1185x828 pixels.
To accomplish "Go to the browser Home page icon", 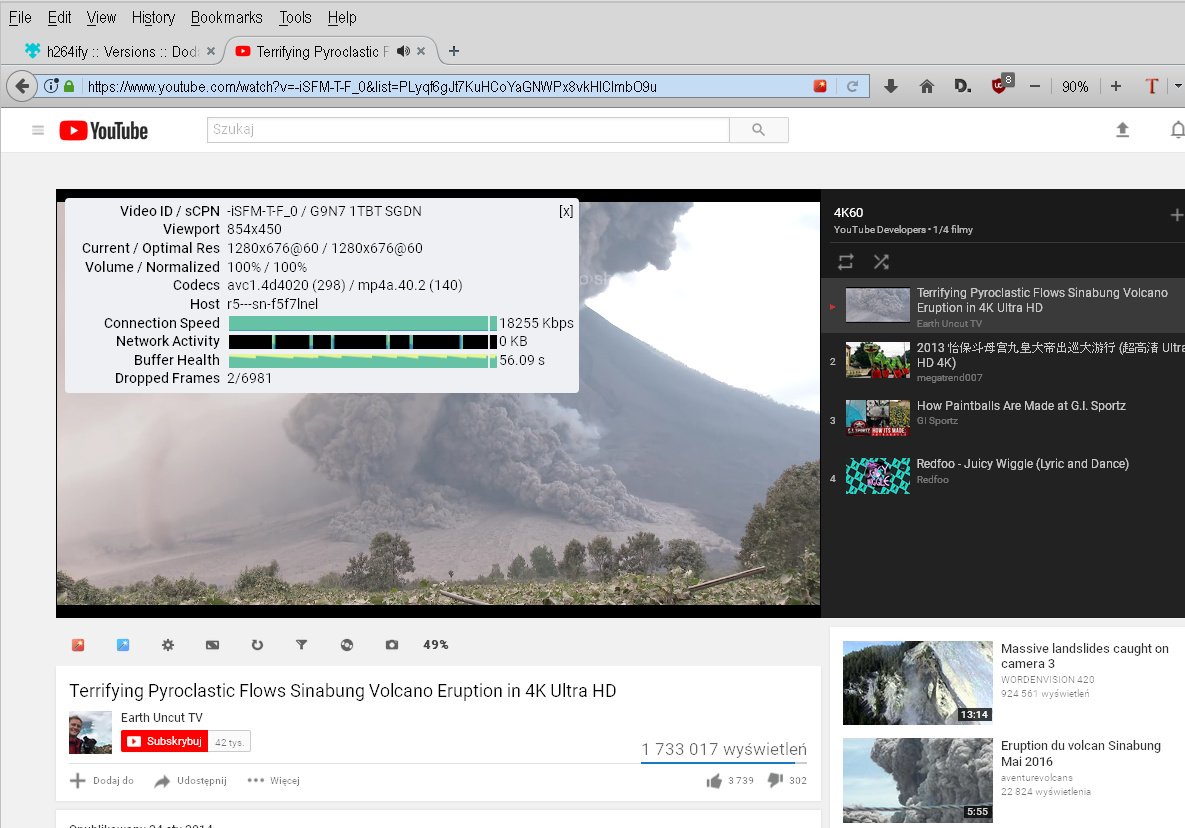I will click(927, 86).
